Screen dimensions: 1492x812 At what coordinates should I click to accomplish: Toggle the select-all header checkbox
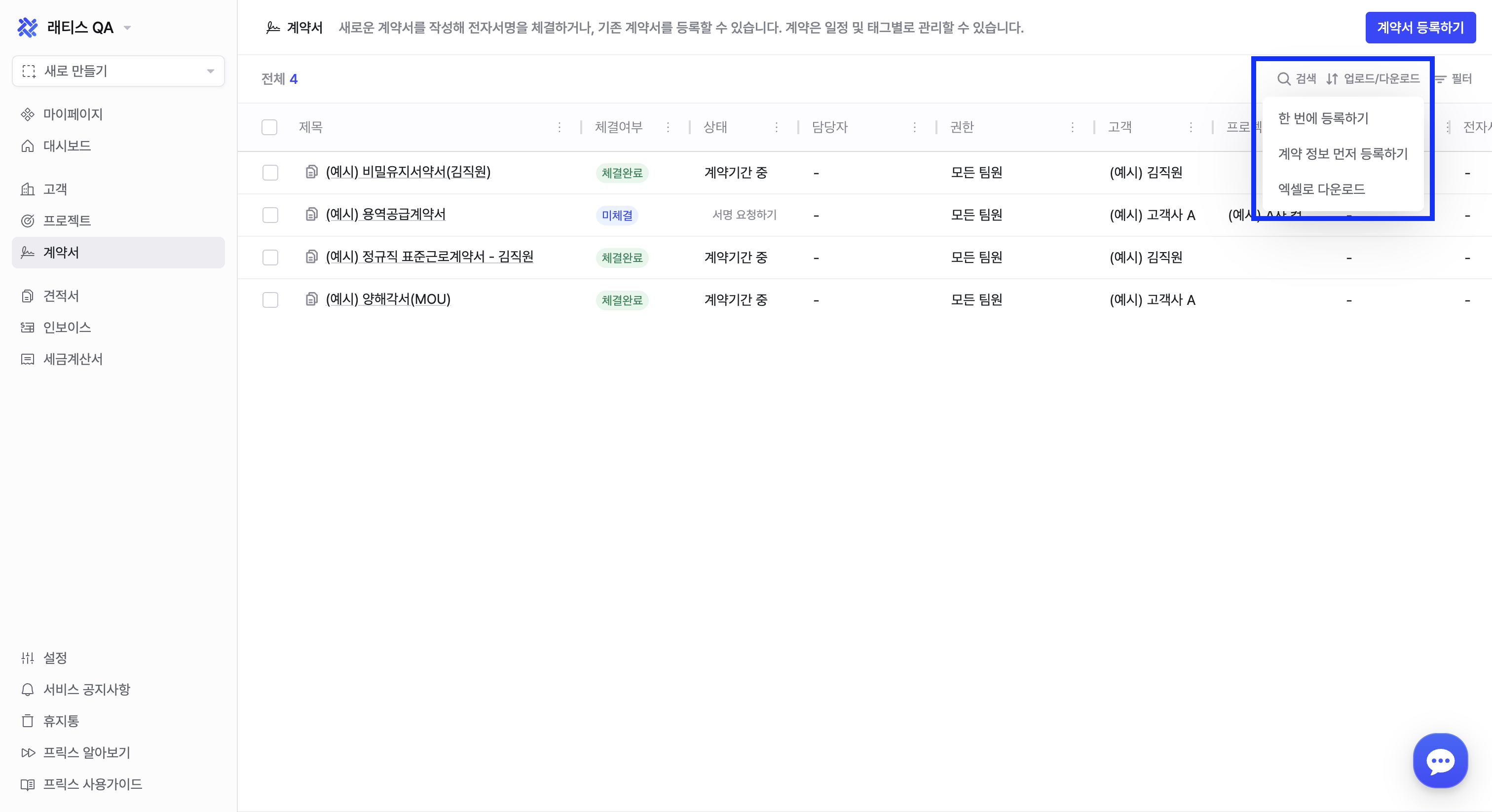269,127
